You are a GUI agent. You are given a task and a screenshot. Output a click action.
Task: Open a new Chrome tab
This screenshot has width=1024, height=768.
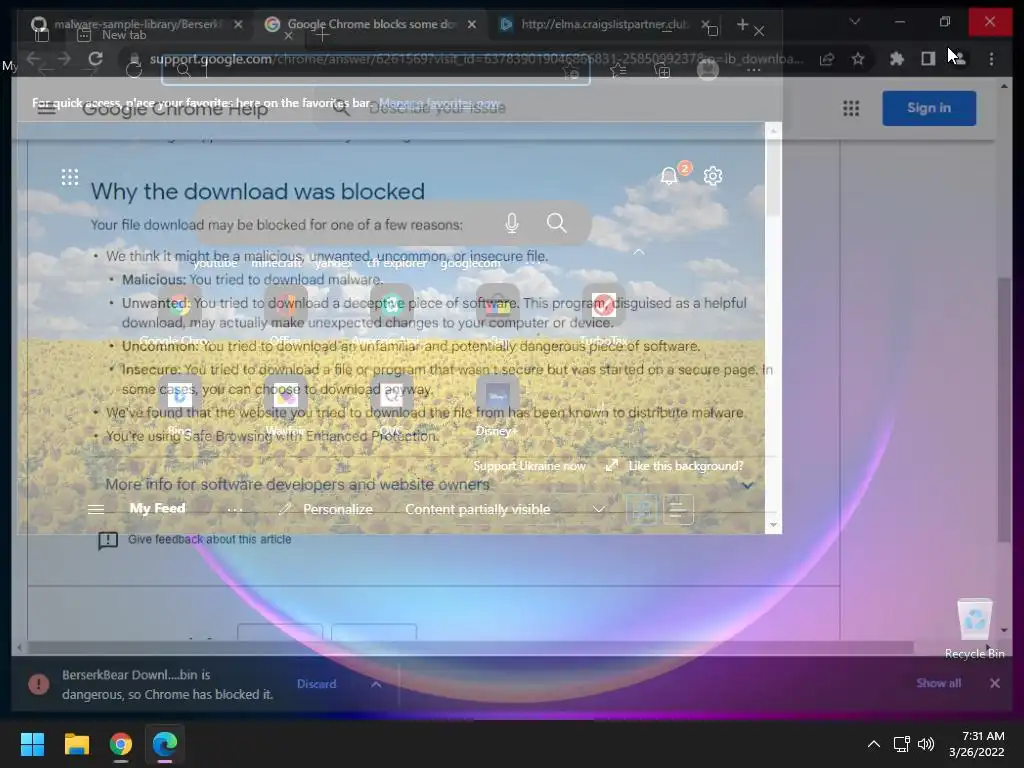point(743,24)
